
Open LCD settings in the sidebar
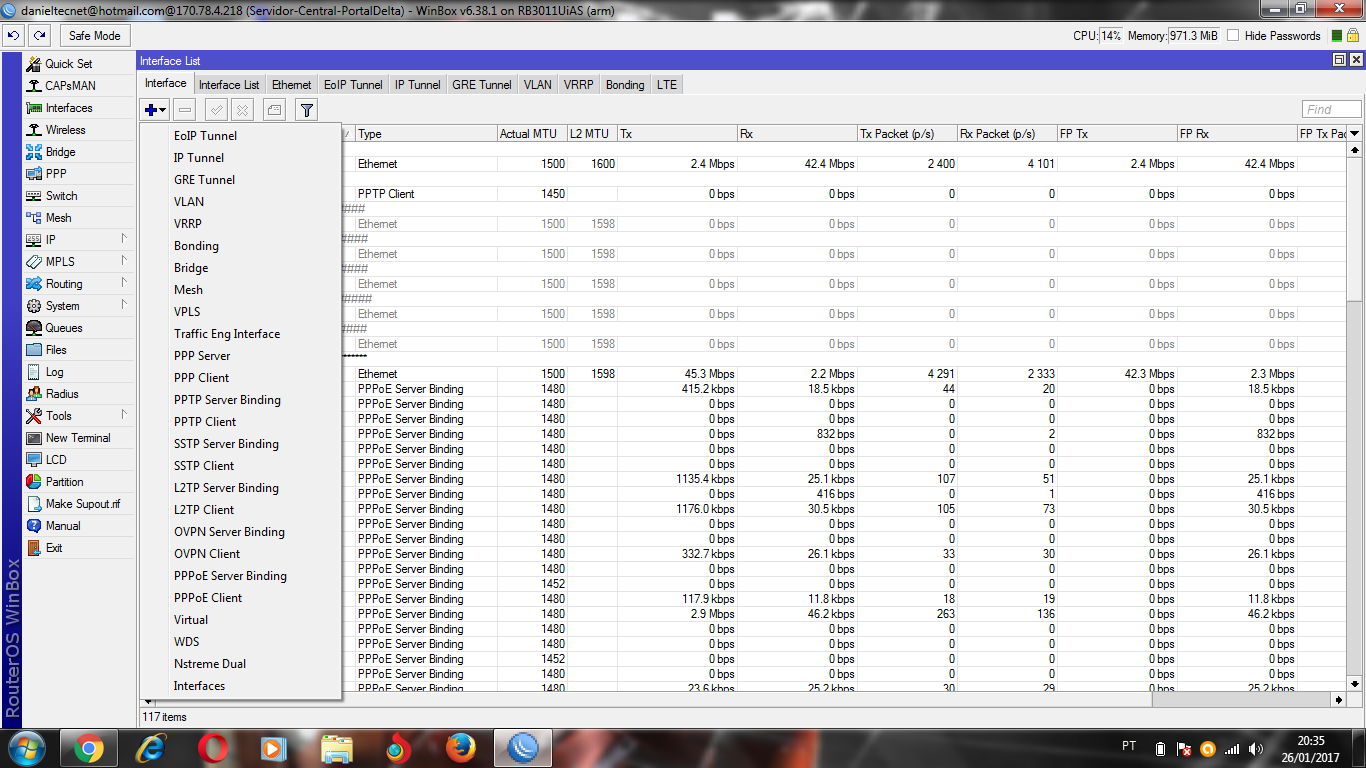tap(56, 460)
